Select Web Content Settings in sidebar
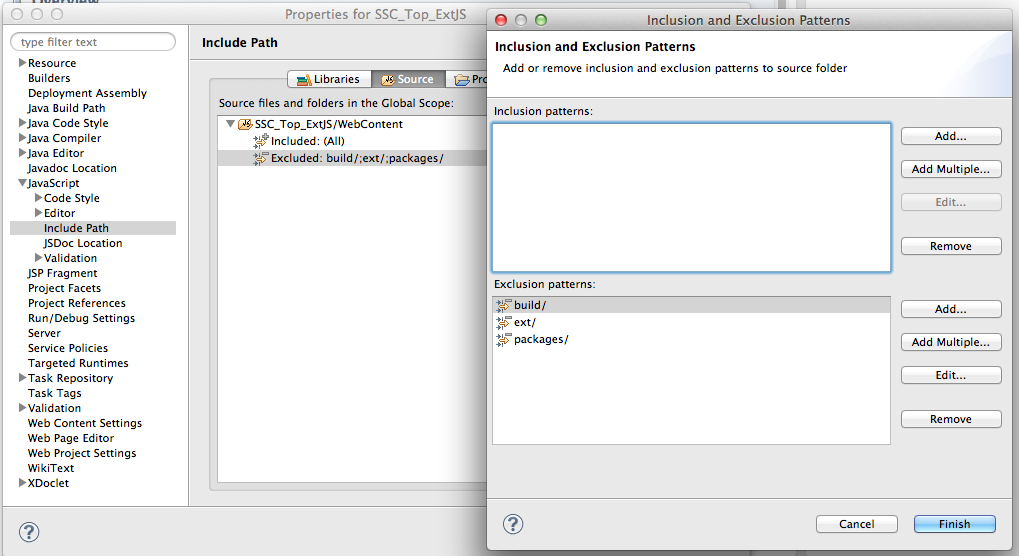1019x556 pixels. [x=85, y=423]
